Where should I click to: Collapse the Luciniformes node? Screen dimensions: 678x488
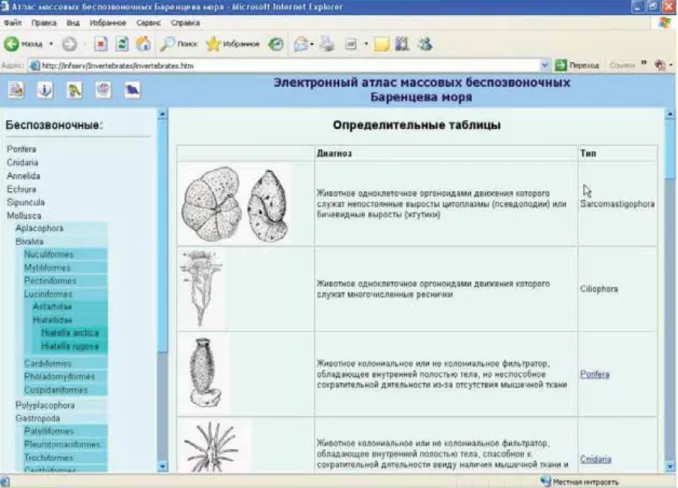click(x=48, y=294)
